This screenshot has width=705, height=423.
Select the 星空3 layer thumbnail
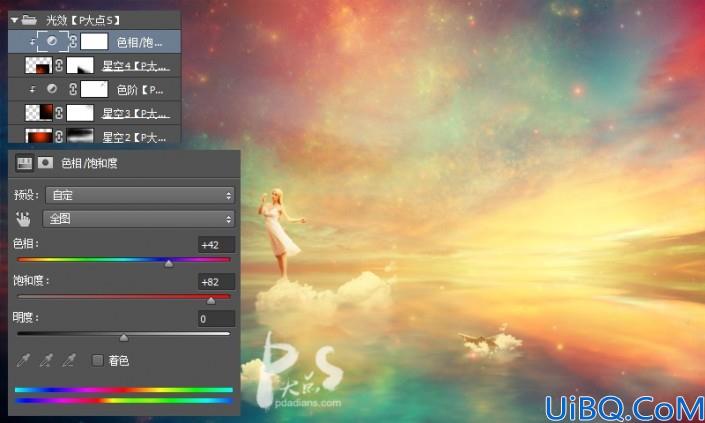tap(39, 113)
